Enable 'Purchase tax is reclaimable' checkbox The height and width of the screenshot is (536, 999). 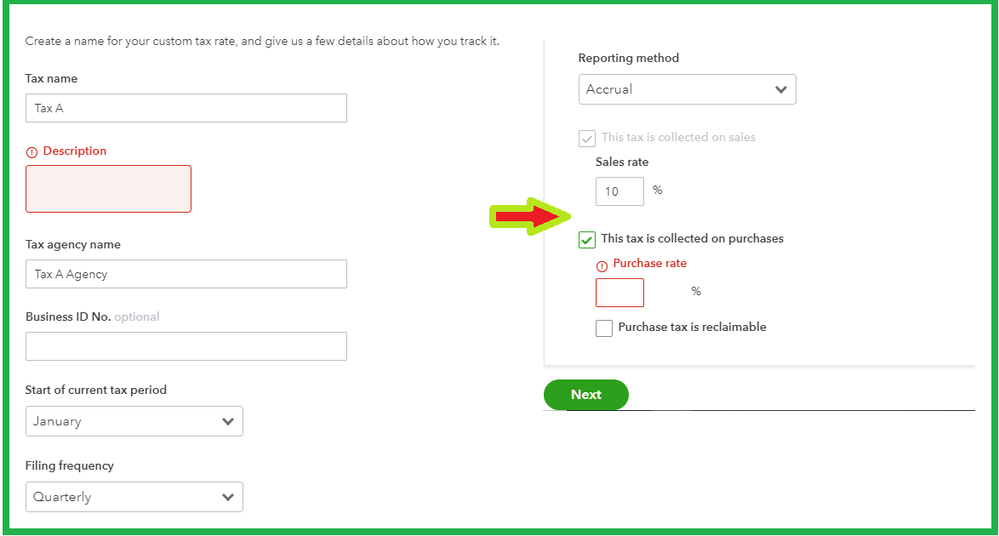pyautogui.click(x=604, y=328)
